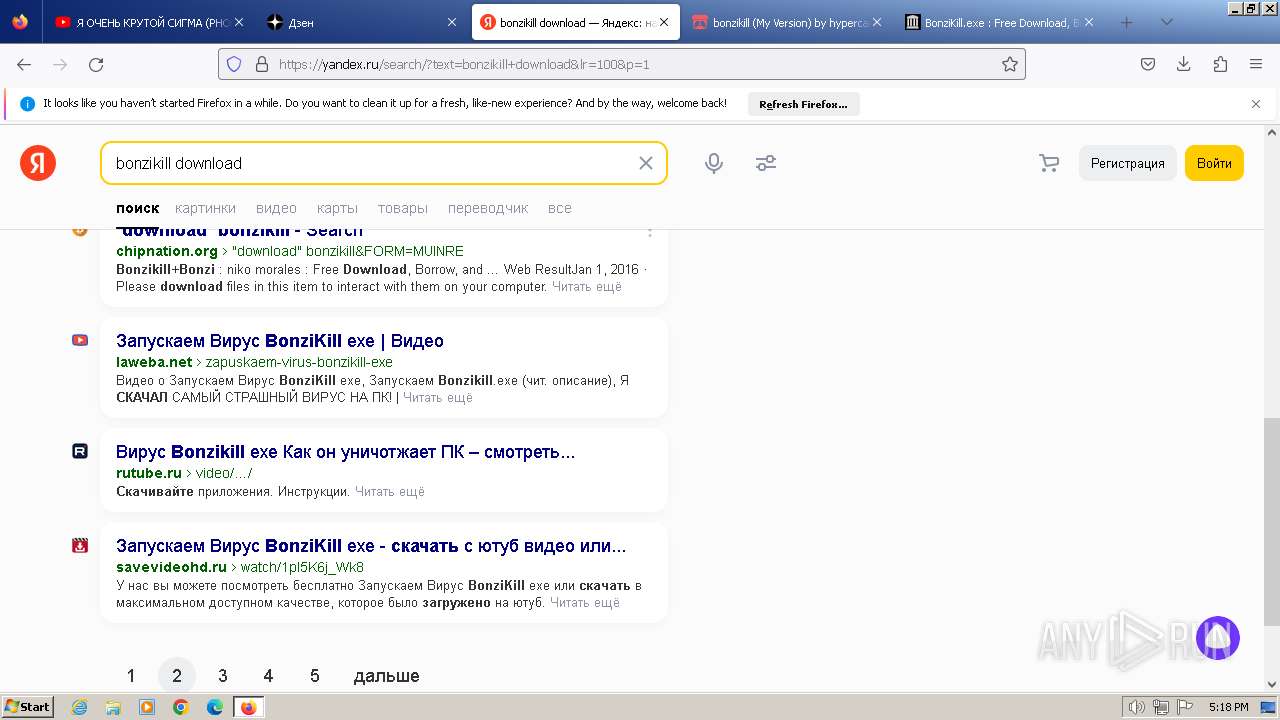Viewport: 1280px width, 720px height.
Task: Select the карты search category
Action: click(337, 208)
